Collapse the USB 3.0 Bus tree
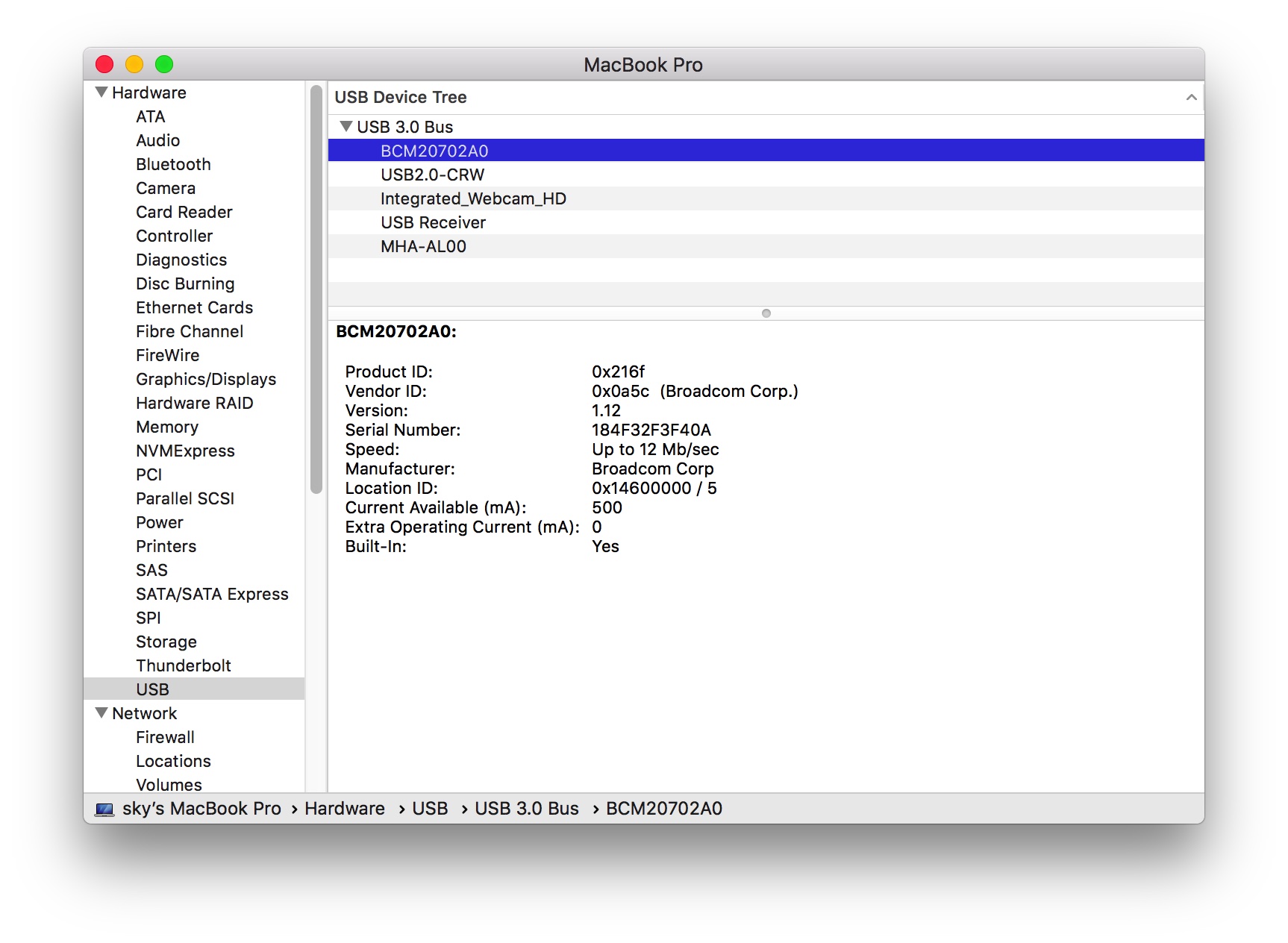 tap(346, 127)
